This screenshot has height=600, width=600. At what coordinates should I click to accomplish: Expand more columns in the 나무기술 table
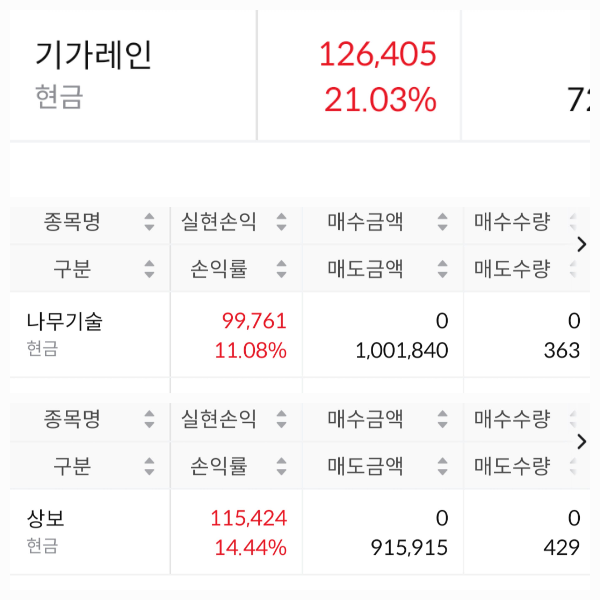coord(582,244)
